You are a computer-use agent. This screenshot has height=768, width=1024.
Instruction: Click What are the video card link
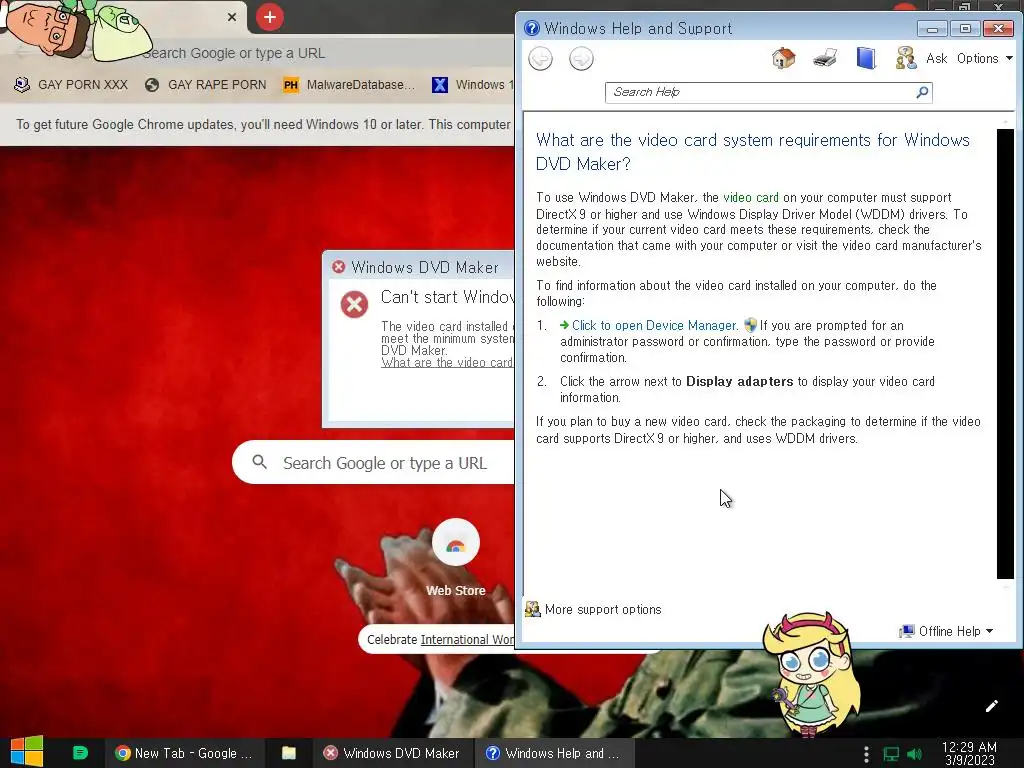point(447,362)
